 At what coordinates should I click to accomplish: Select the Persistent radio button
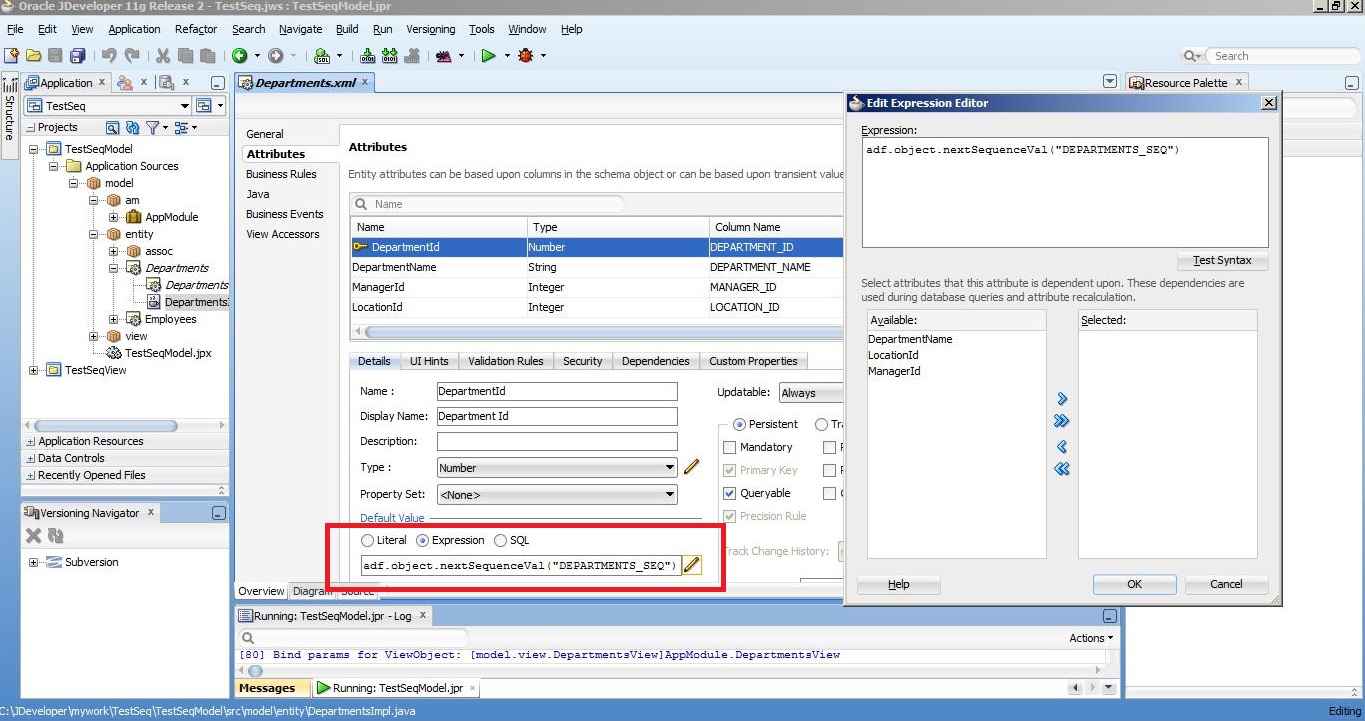pos(739,424)
